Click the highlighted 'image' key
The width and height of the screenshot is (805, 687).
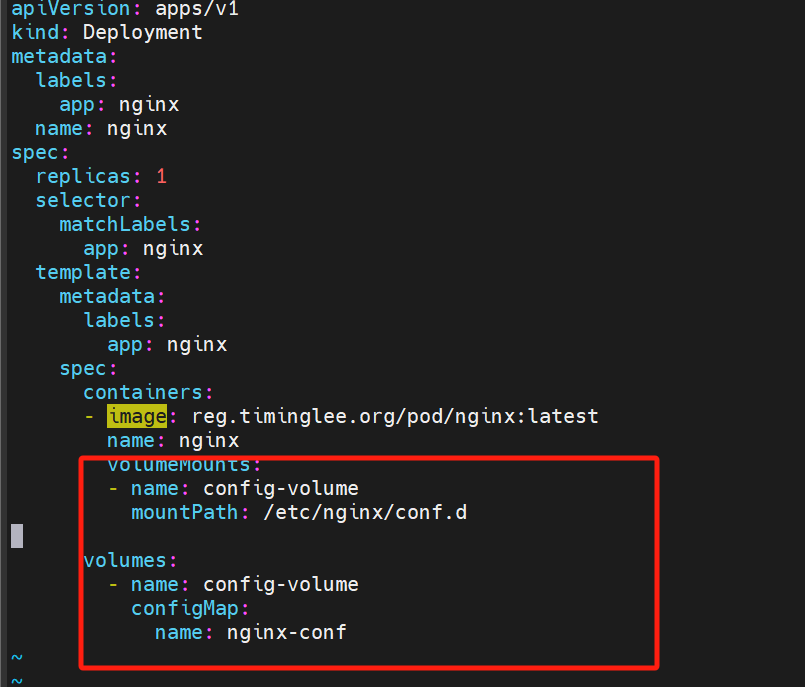[x=137, y=416]
